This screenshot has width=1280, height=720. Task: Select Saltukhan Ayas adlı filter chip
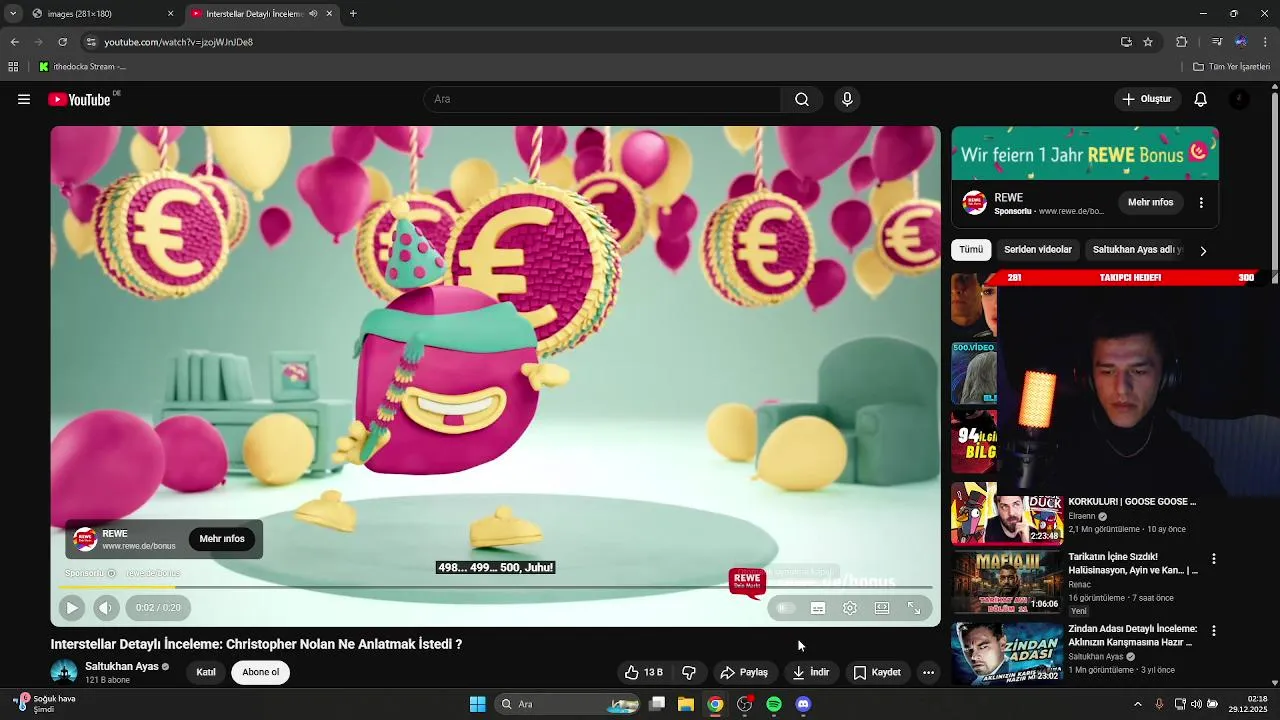point(1137,250)
